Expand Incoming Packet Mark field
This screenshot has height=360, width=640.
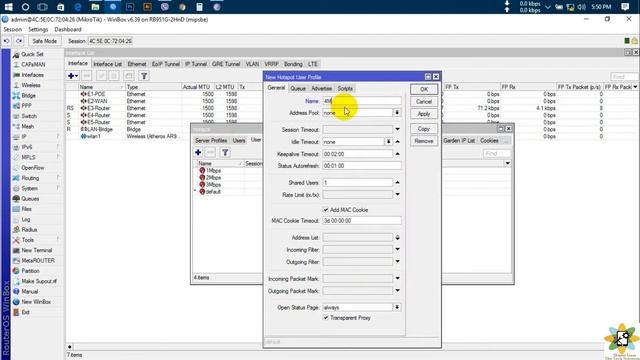coord(397,278)
